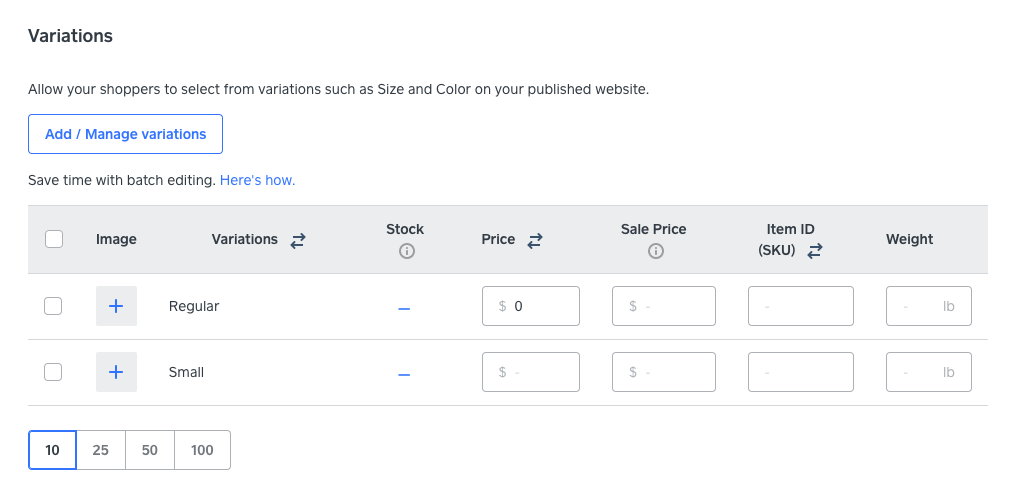Click swap arrows icon next to Item ID (SKU)
Image resolution: width=1017 pixels, height=503 pixels.
[x=814, y=252]
